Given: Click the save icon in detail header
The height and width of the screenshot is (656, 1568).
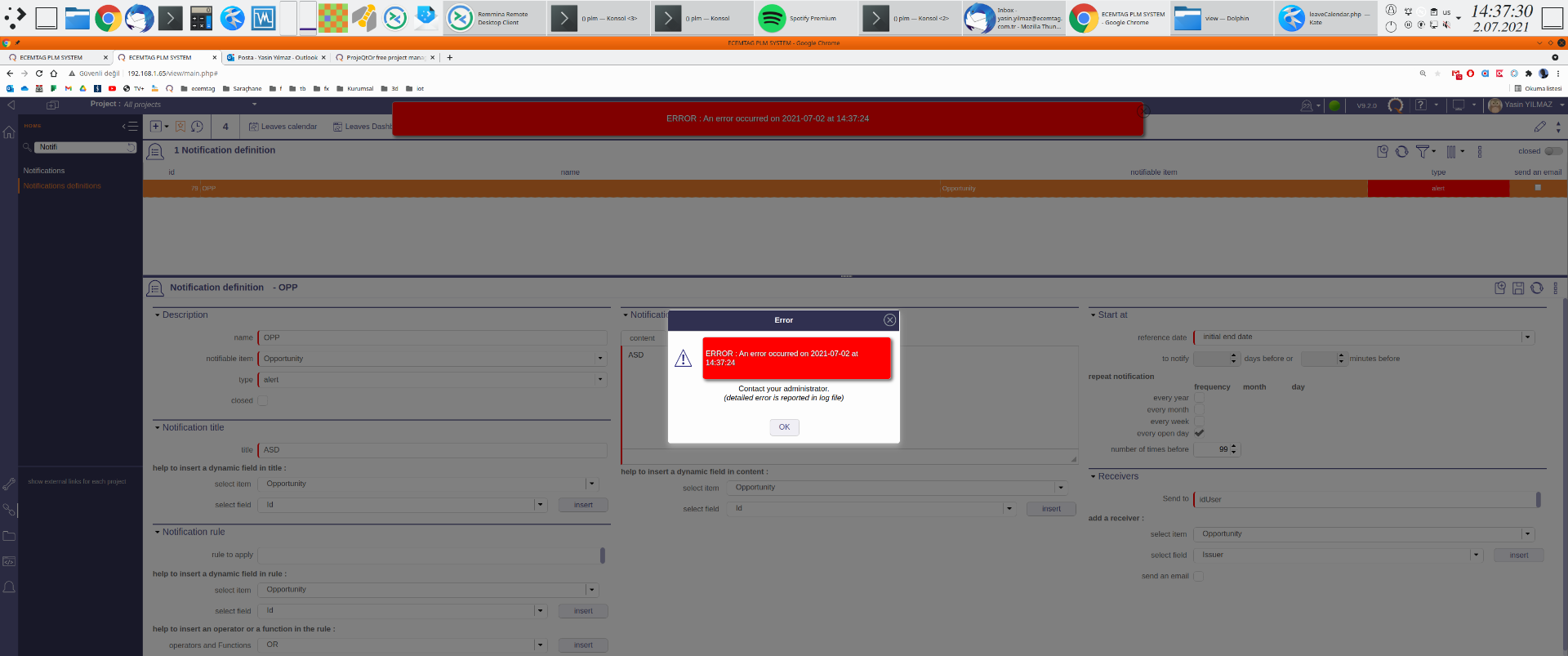Looking at the screenshot, I should [1518, 288].
